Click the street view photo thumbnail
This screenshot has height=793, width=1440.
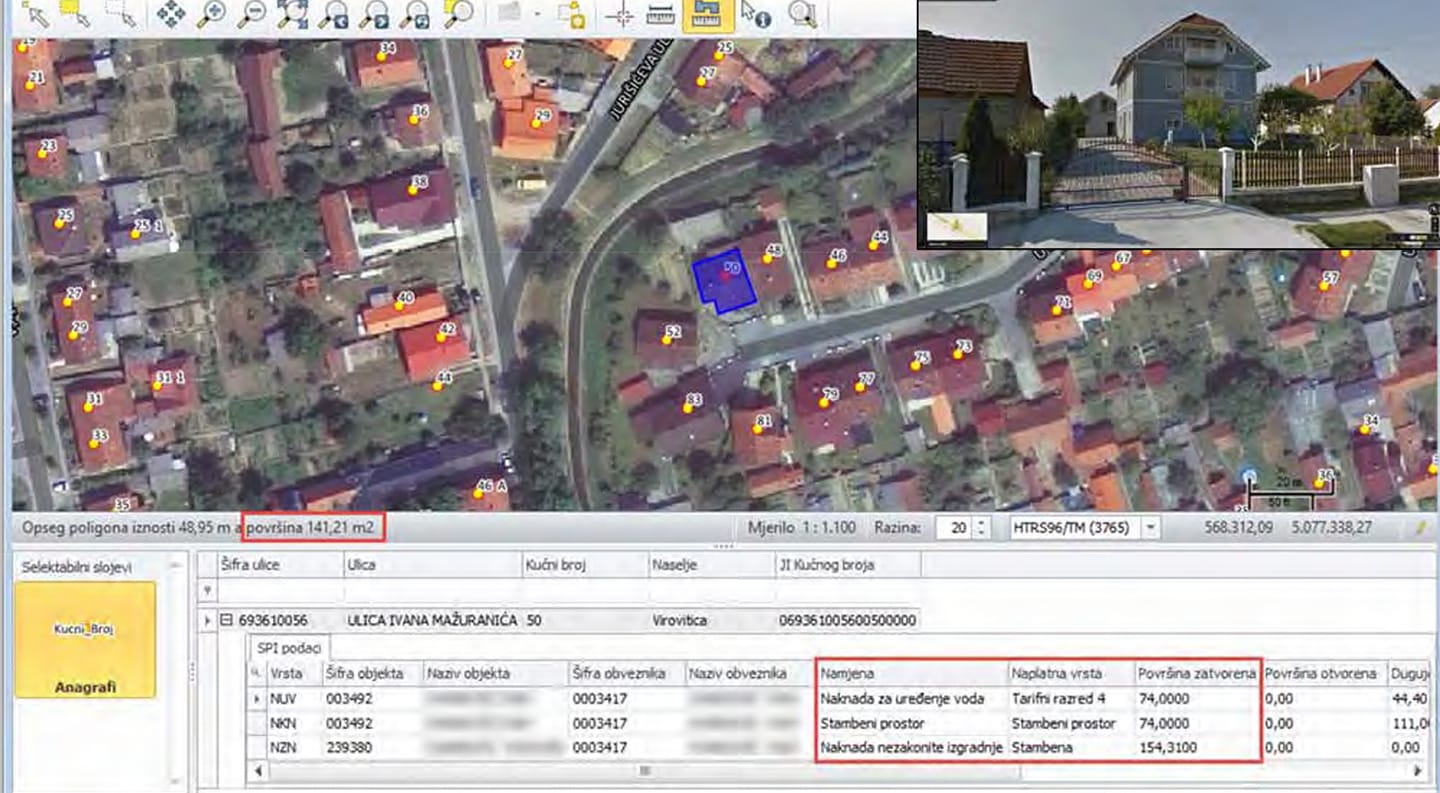coord(1178,123)
